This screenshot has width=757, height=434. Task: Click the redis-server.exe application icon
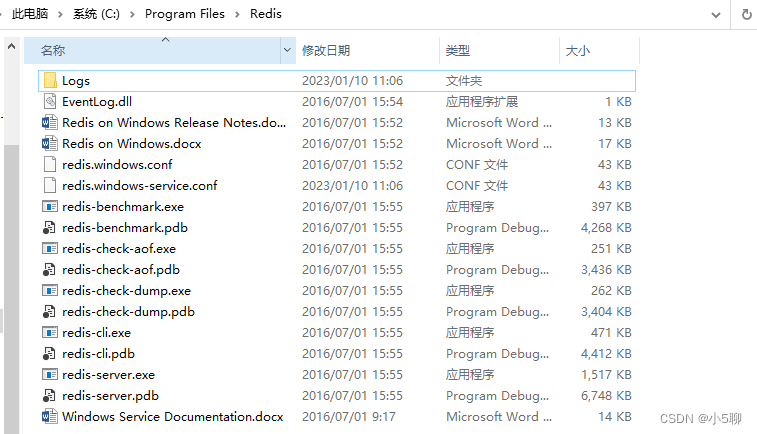click(x=50, y=374)
